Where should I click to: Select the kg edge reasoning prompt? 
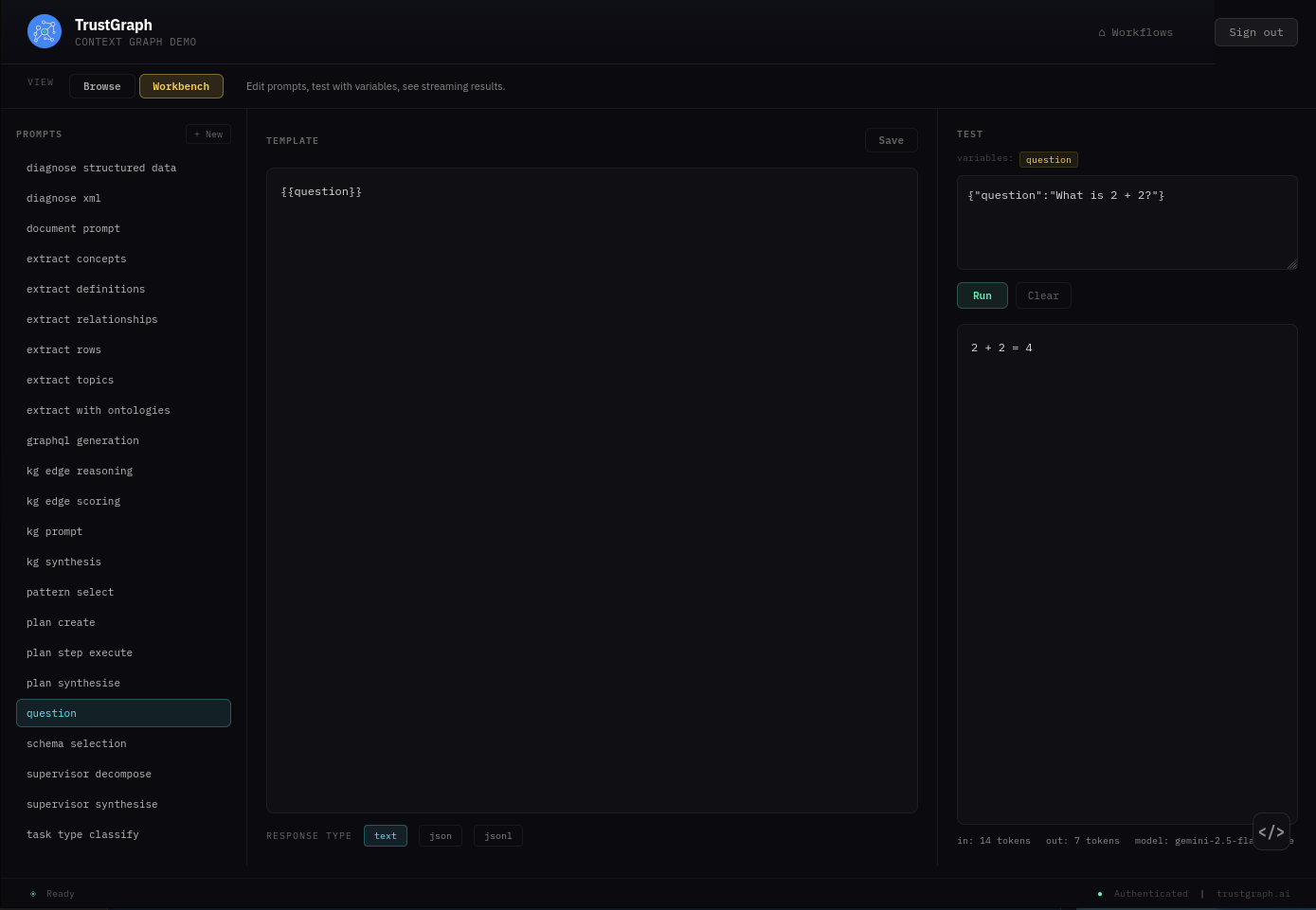tap(123, 471)
